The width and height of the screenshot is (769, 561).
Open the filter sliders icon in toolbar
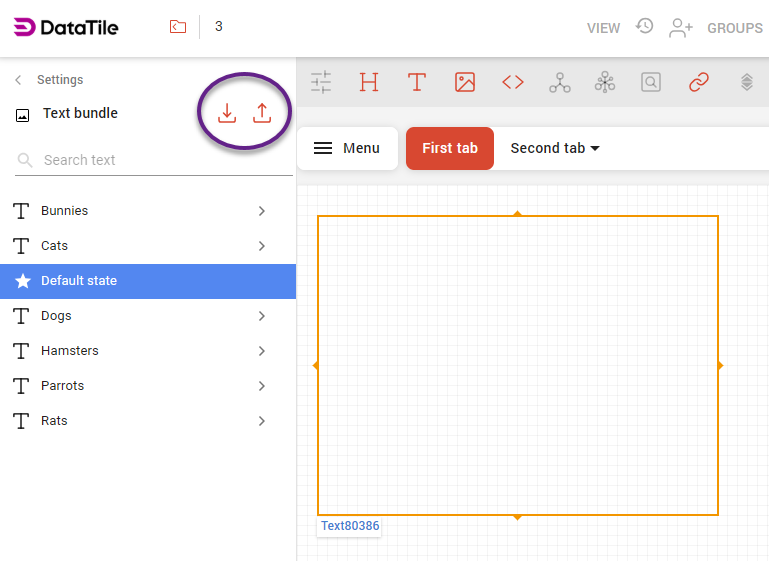(321, 83)
